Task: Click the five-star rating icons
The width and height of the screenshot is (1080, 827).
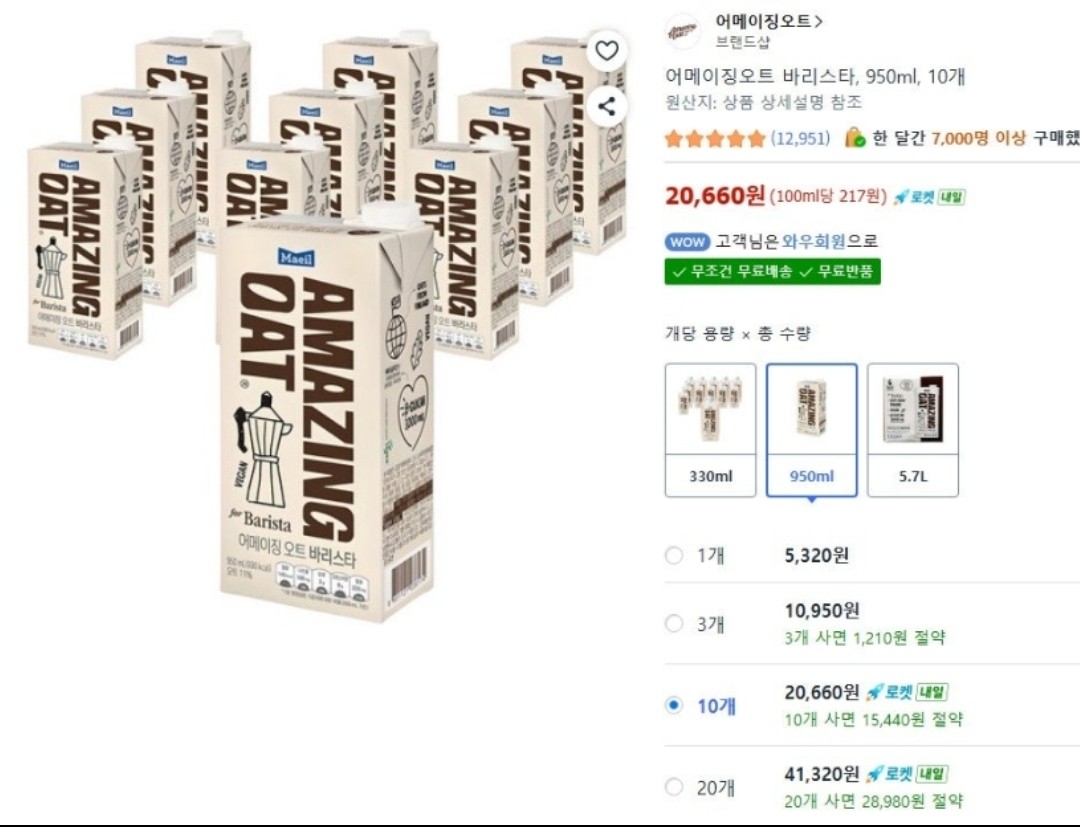Action: coord(715,138)
